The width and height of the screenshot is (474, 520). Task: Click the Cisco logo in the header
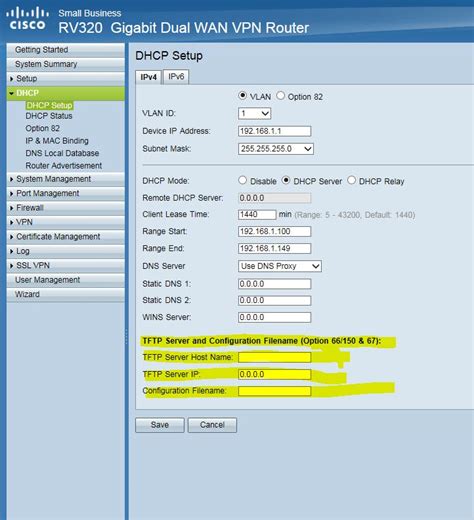[27, 19]
